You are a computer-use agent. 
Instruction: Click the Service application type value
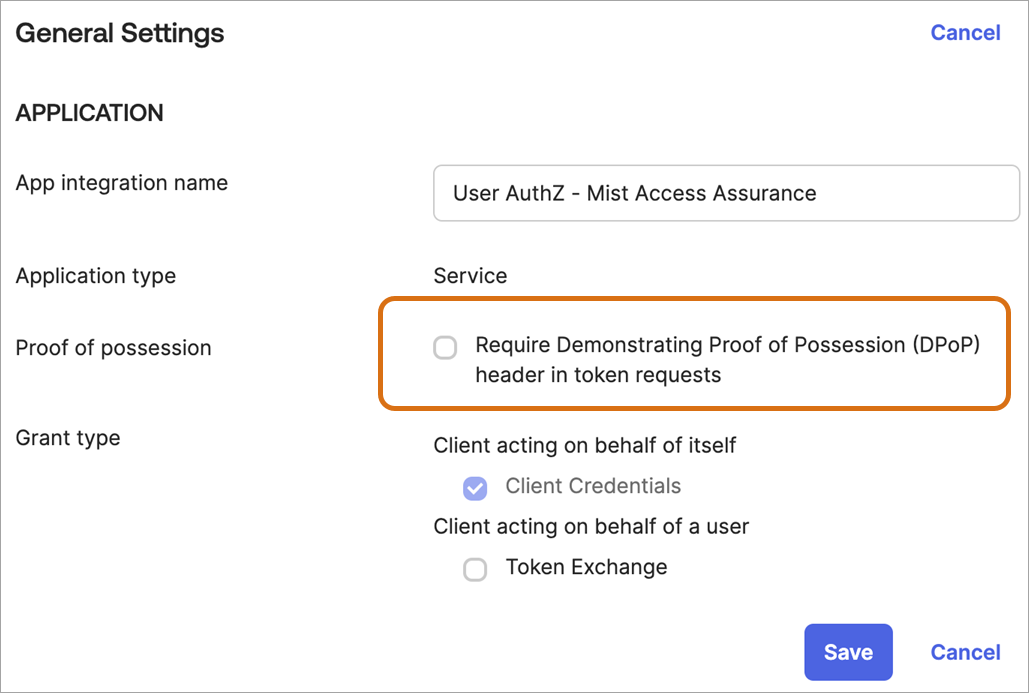click(x=470, y=276)
